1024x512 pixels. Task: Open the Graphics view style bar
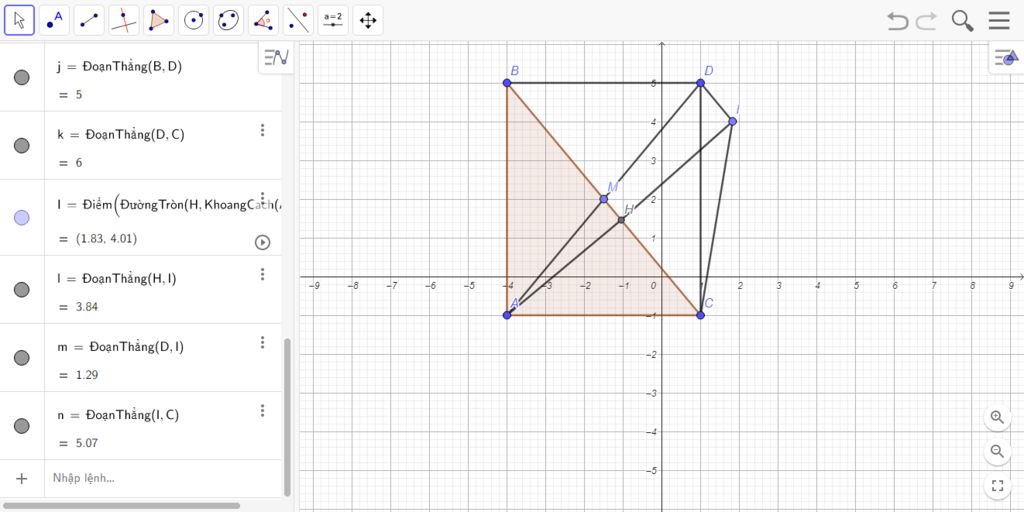1006,57
